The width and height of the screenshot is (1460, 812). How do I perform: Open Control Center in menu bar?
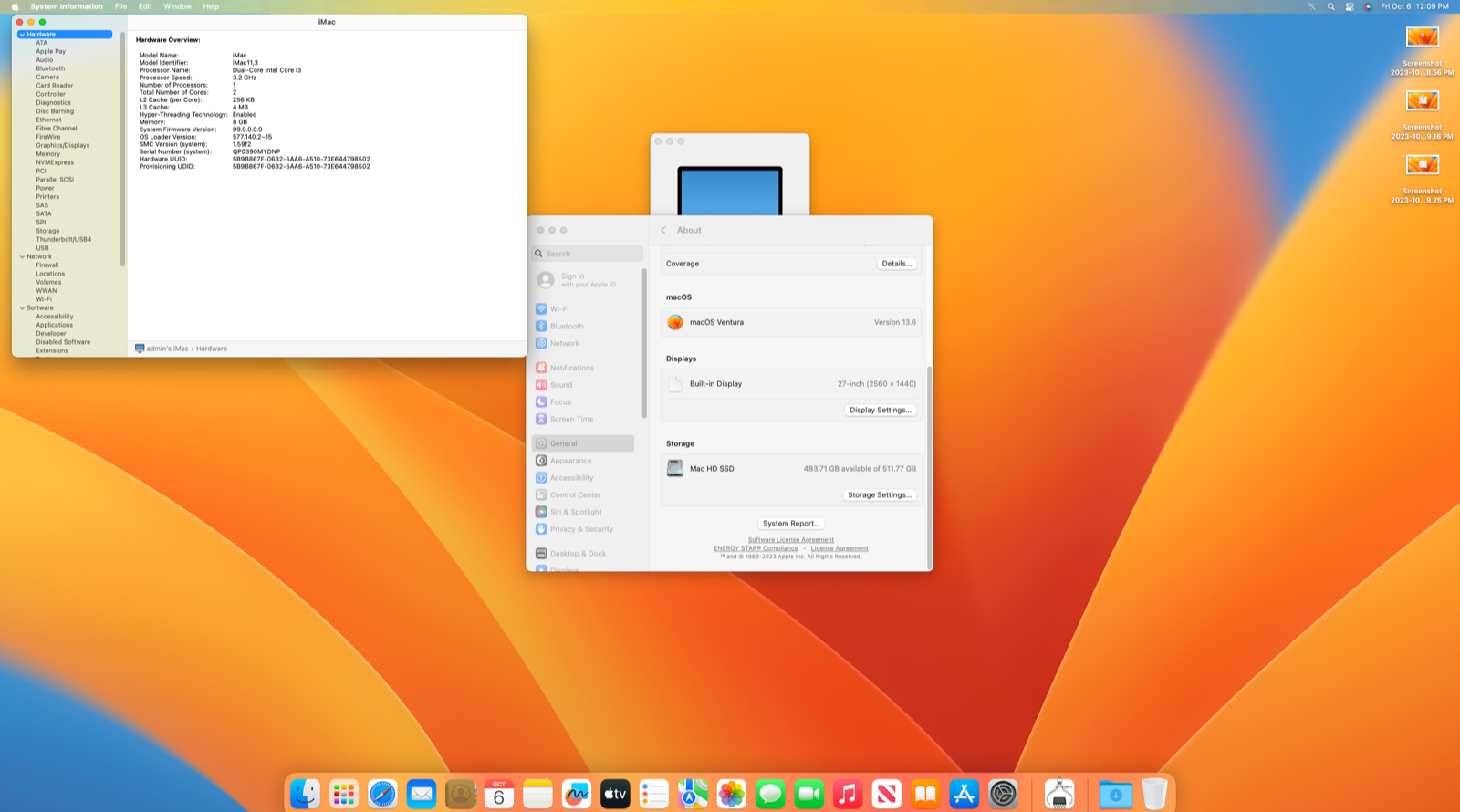pos(1350,6)
